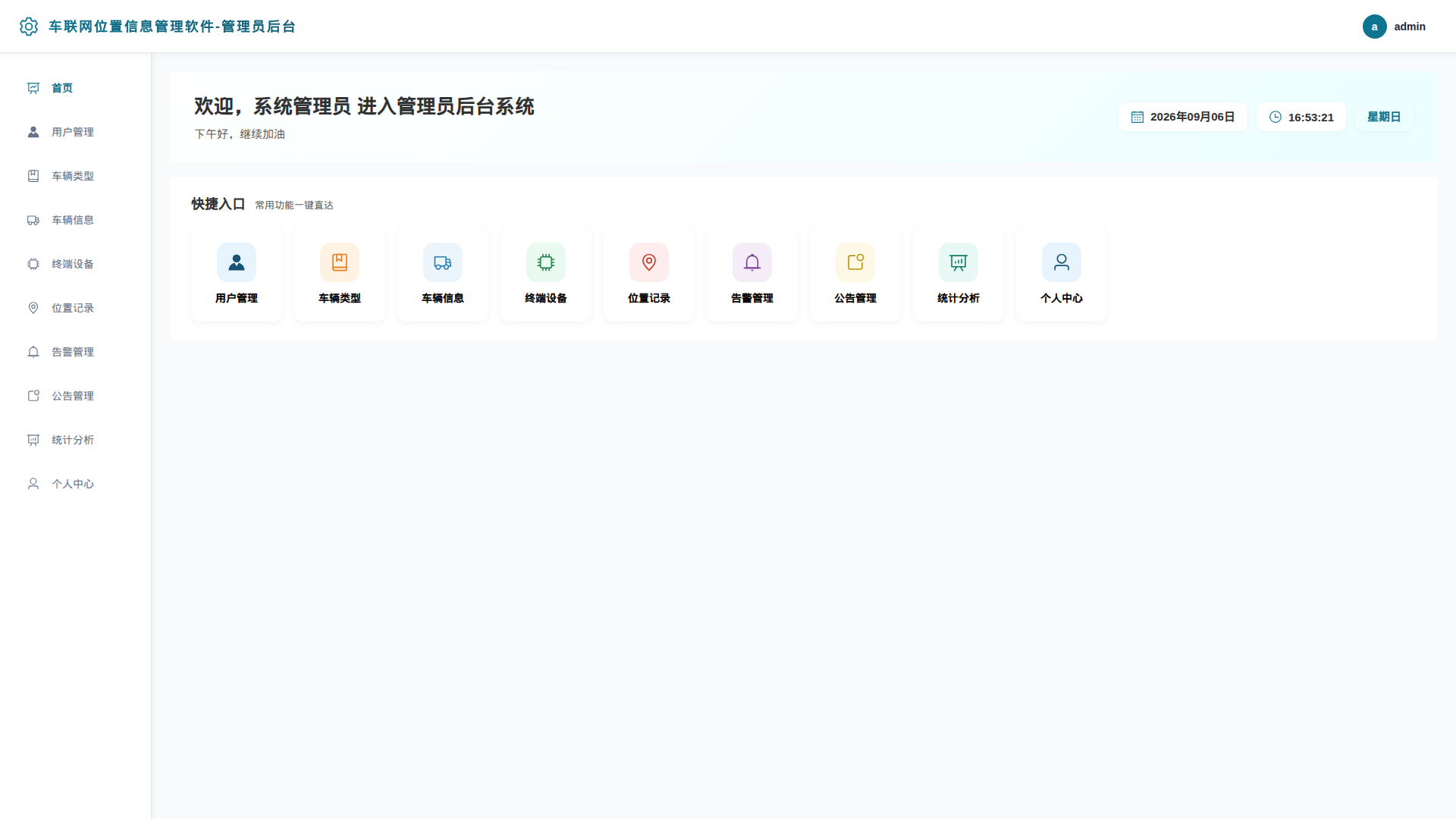Click the 公告管理 quick entry icon
The image size is (1456, 819).
(855, 262)
